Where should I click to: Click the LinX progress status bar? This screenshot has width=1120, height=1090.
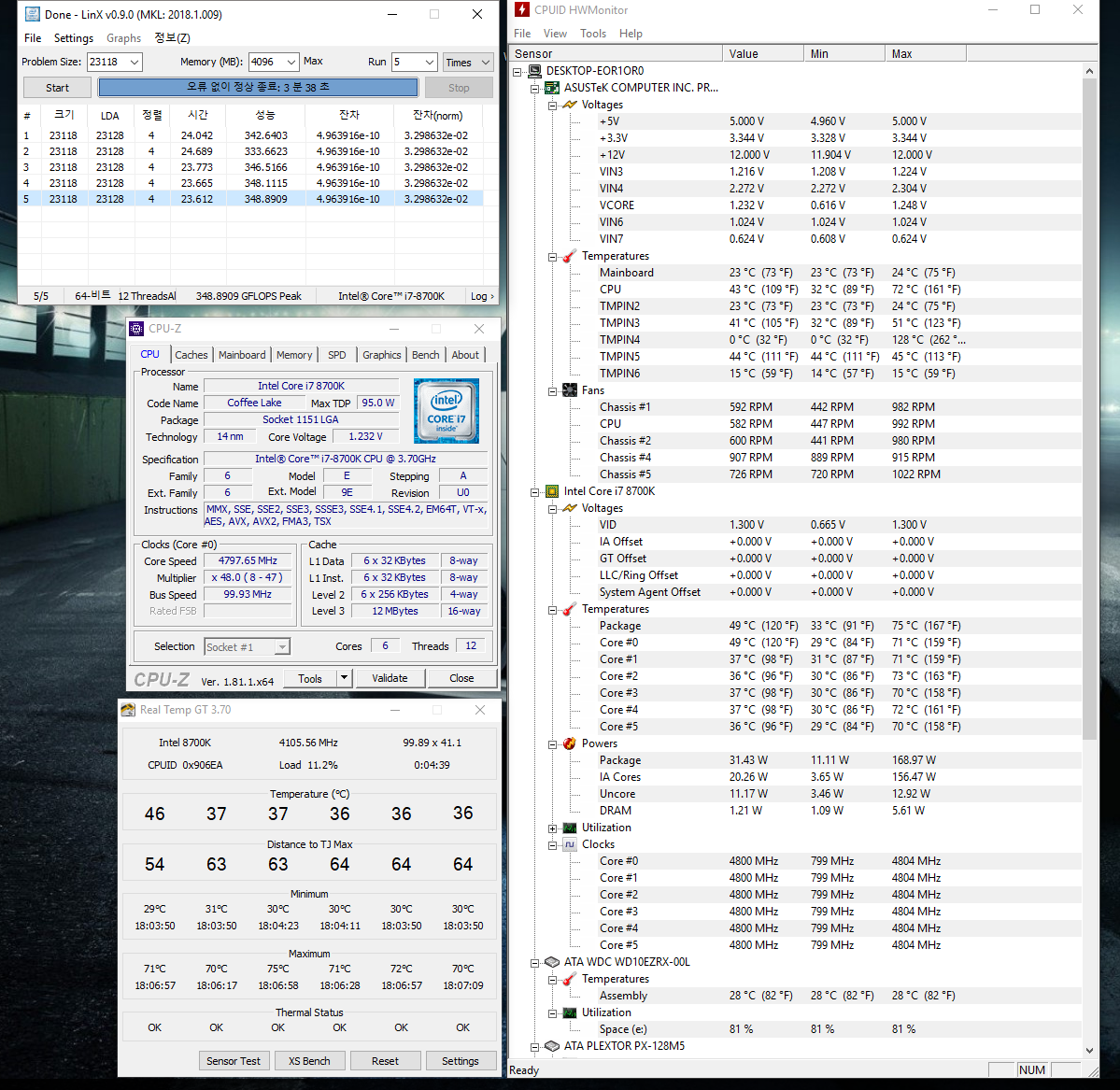point(258,87)
